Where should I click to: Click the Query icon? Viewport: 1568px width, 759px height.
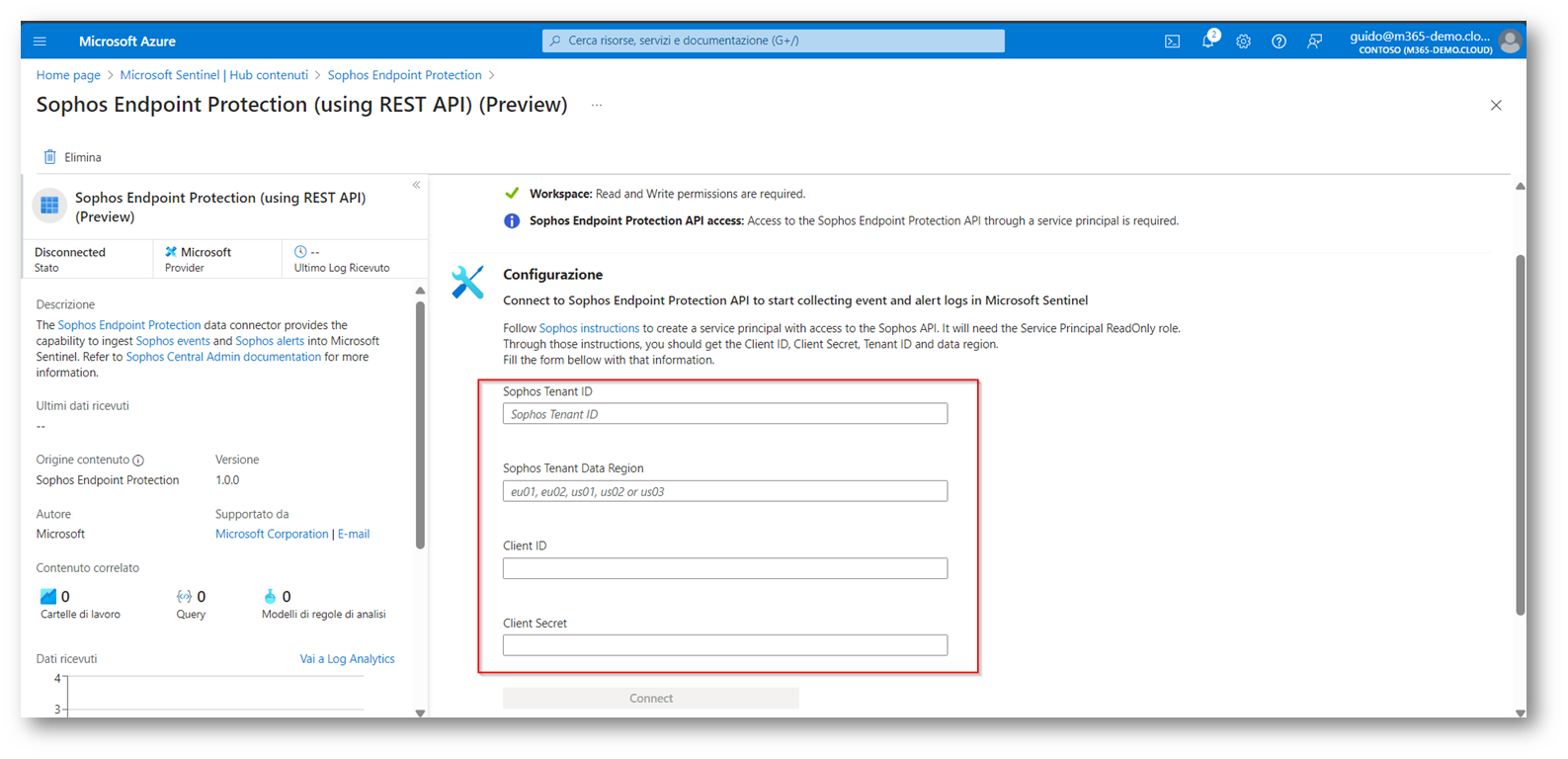[184, 596]
